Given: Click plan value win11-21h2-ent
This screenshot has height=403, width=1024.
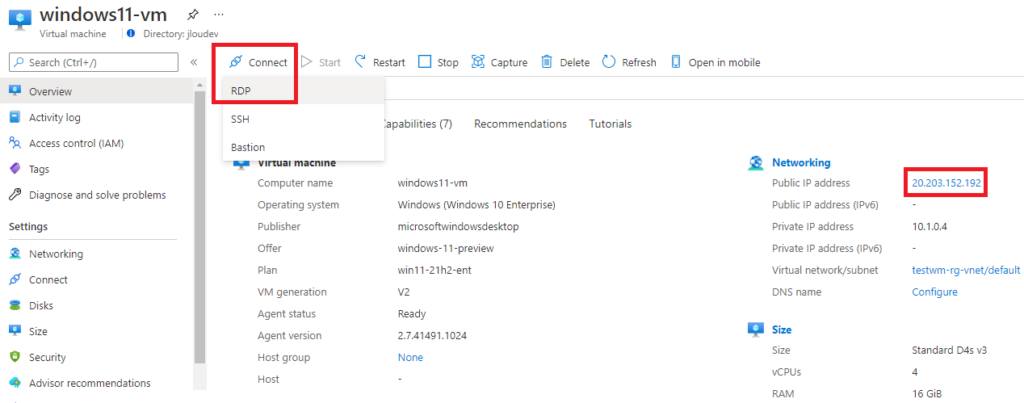Looking at the screenshot, I should click(434, 270).
